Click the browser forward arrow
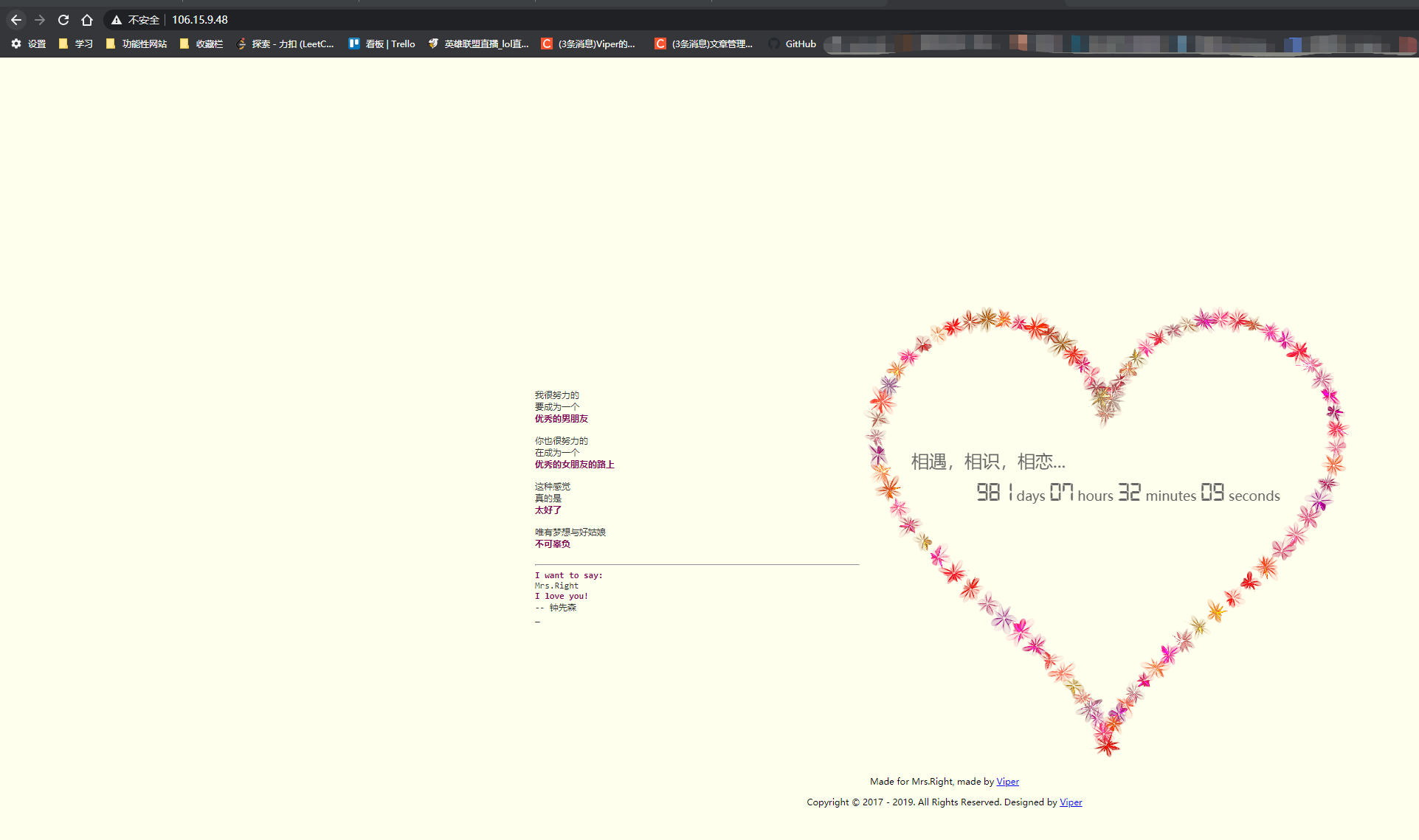Screen dimensions: 1419x840 [40, 20]
